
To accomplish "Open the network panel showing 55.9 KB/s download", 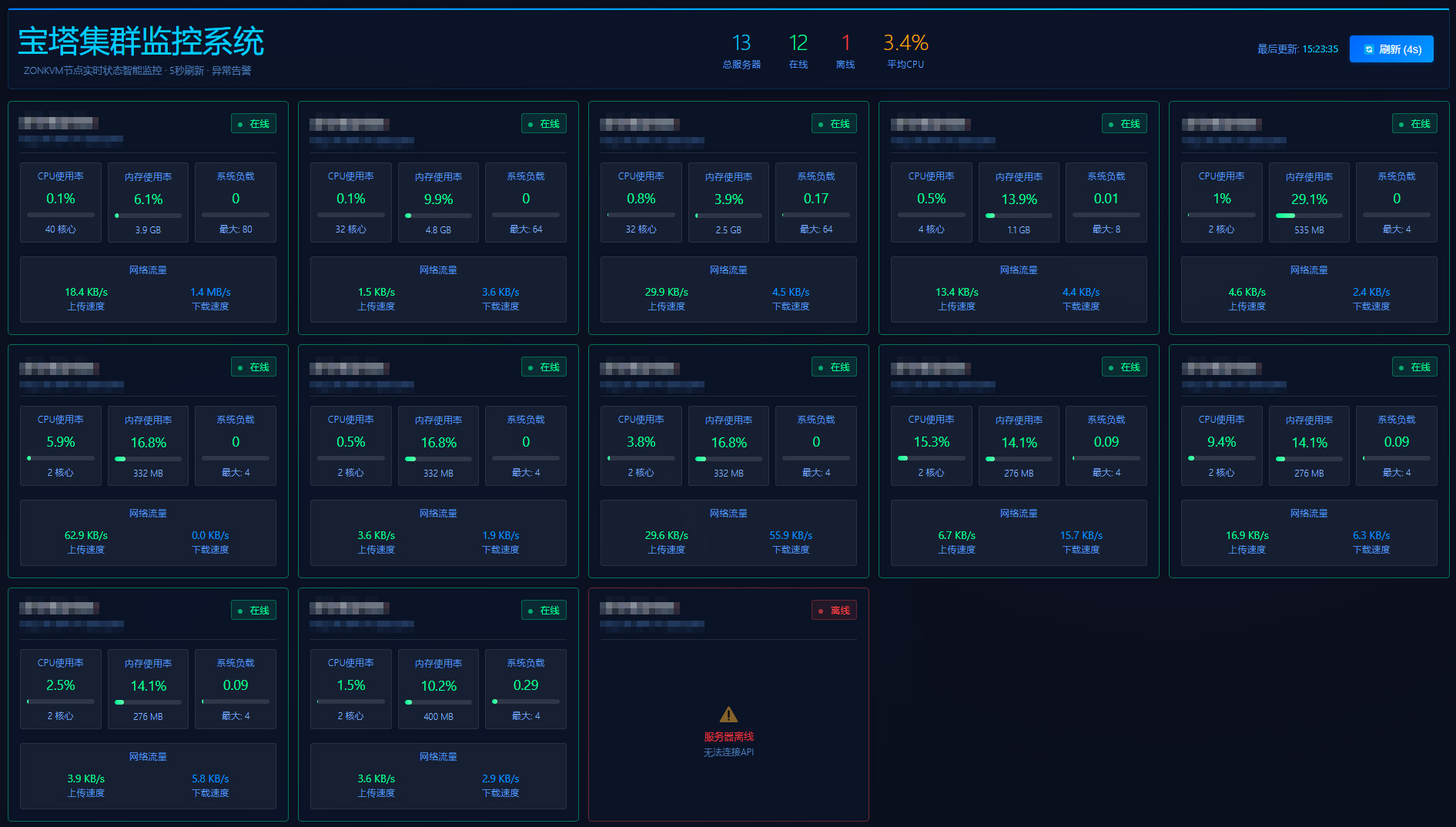I will tap(728, 532).
